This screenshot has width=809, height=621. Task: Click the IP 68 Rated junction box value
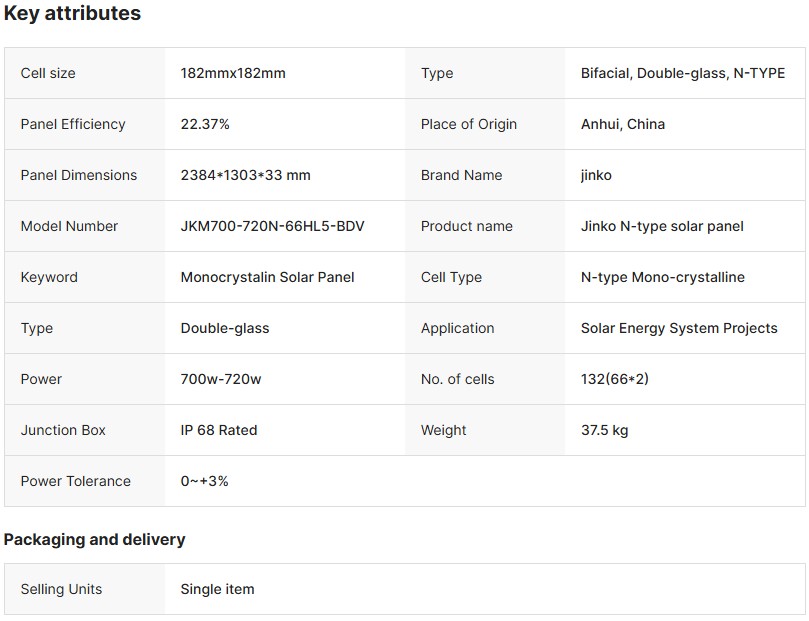pos(219,430)
